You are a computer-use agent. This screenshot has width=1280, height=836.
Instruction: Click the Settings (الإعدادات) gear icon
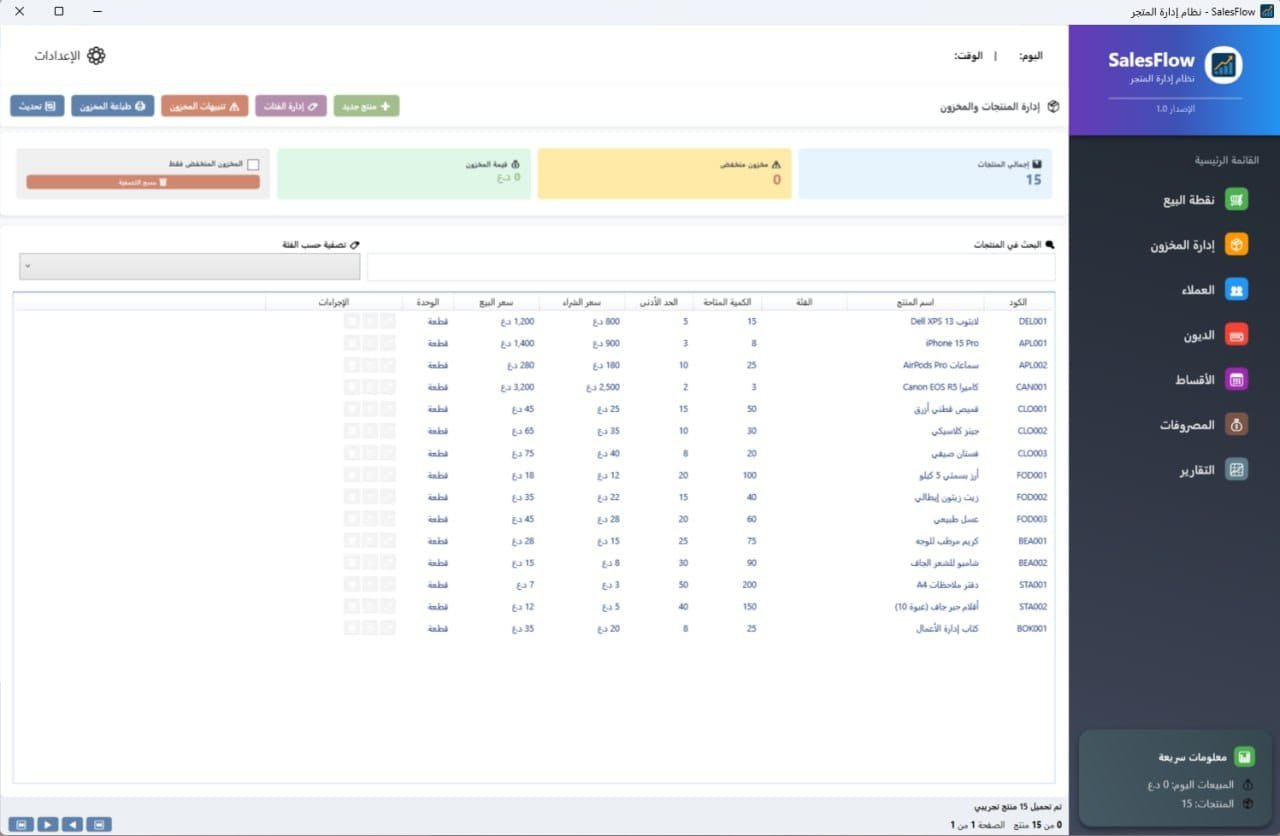tap(96, 56)
